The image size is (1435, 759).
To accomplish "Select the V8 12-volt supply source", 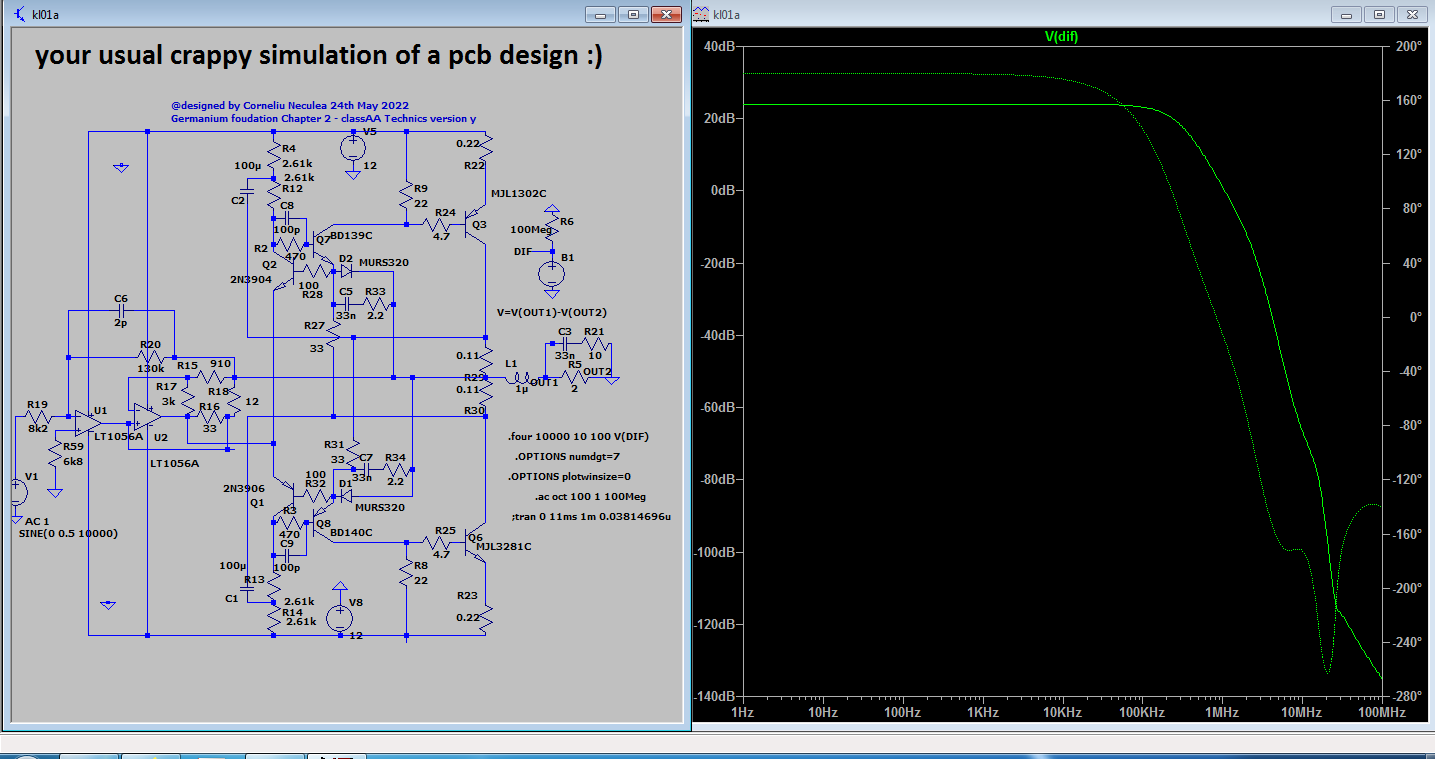I will pyautogui.click(x=342, y=617).
